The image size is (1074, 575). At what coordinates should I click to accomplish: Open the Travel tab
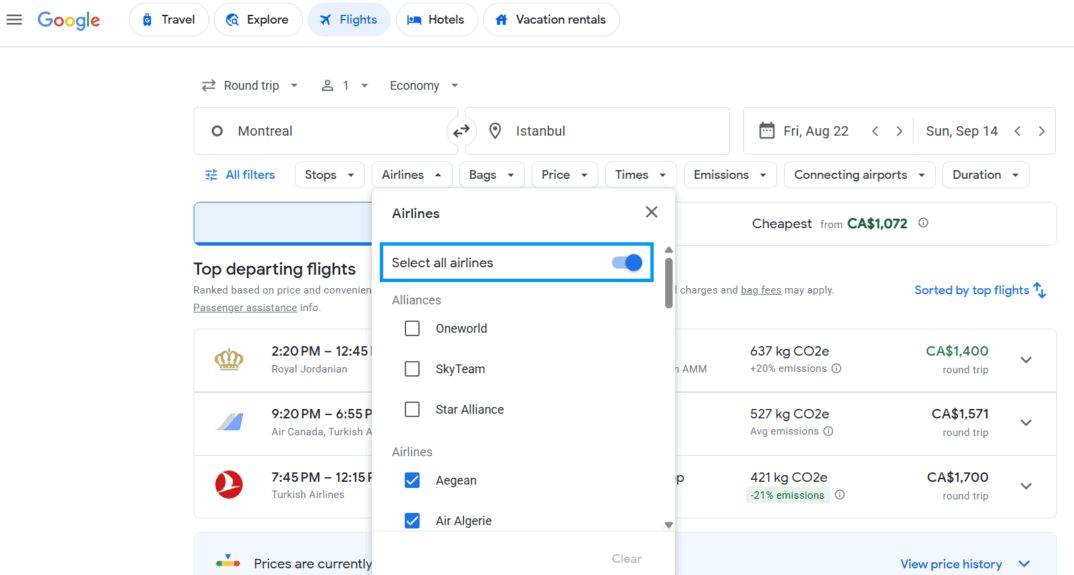168,20
